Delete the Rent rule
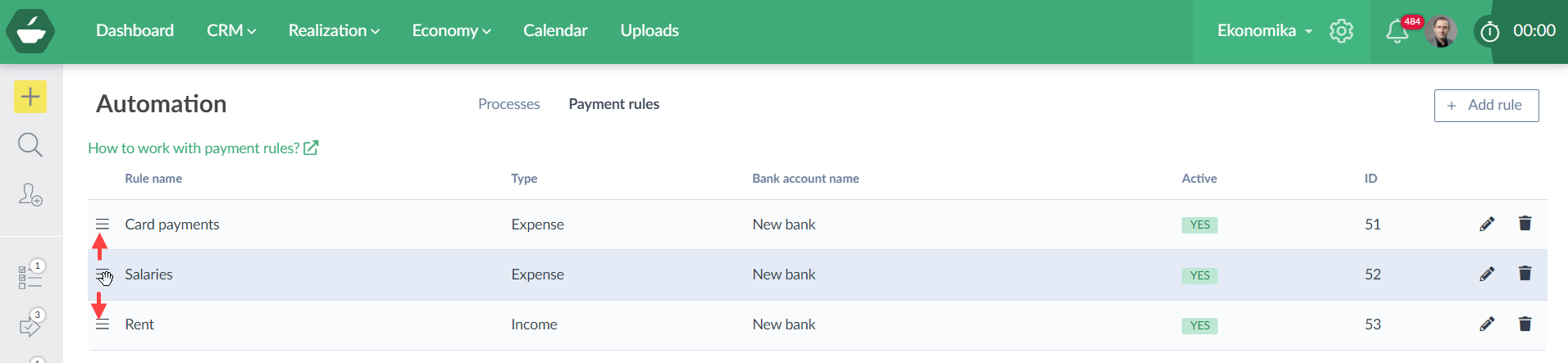 (1525, 324)
